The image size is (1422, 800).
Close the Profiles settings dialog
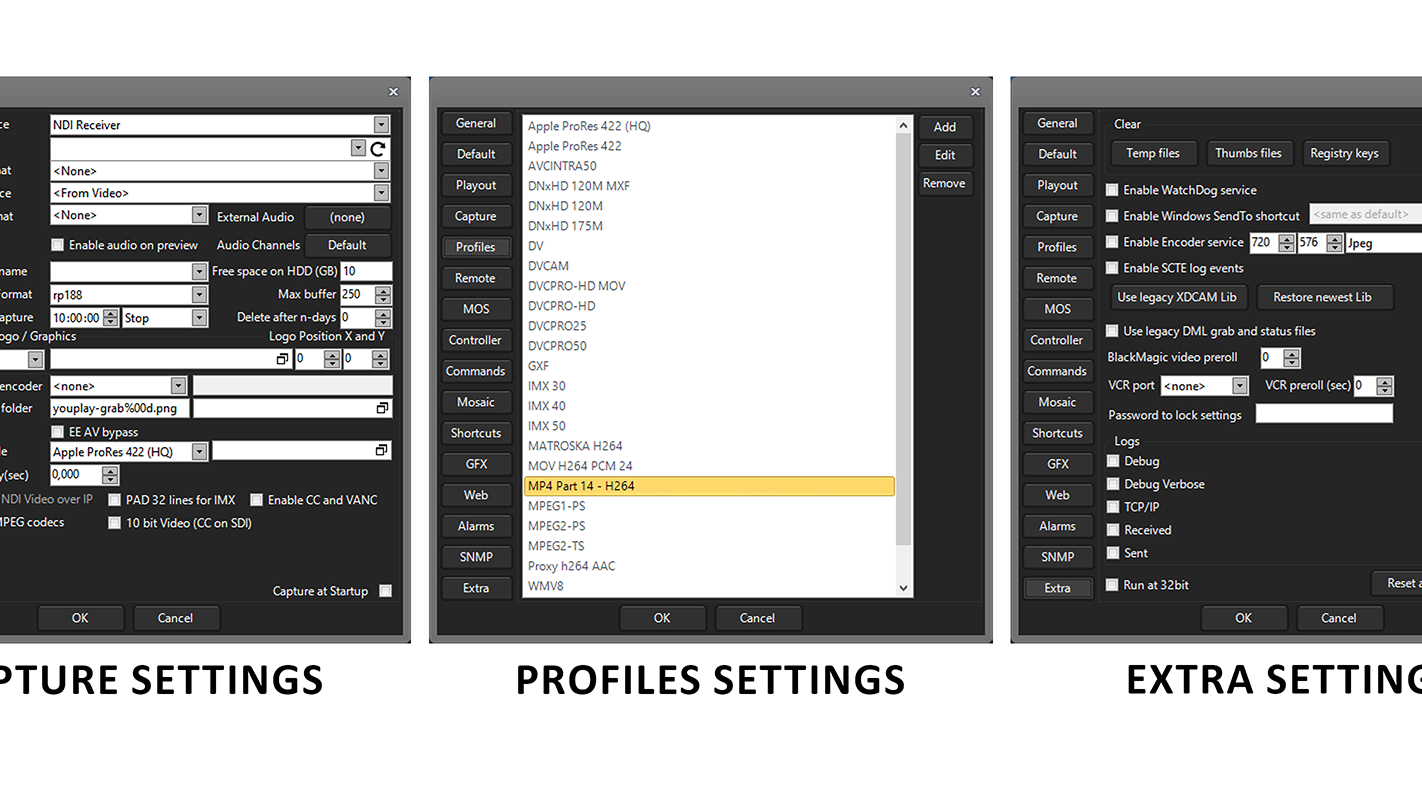point(975,92)
